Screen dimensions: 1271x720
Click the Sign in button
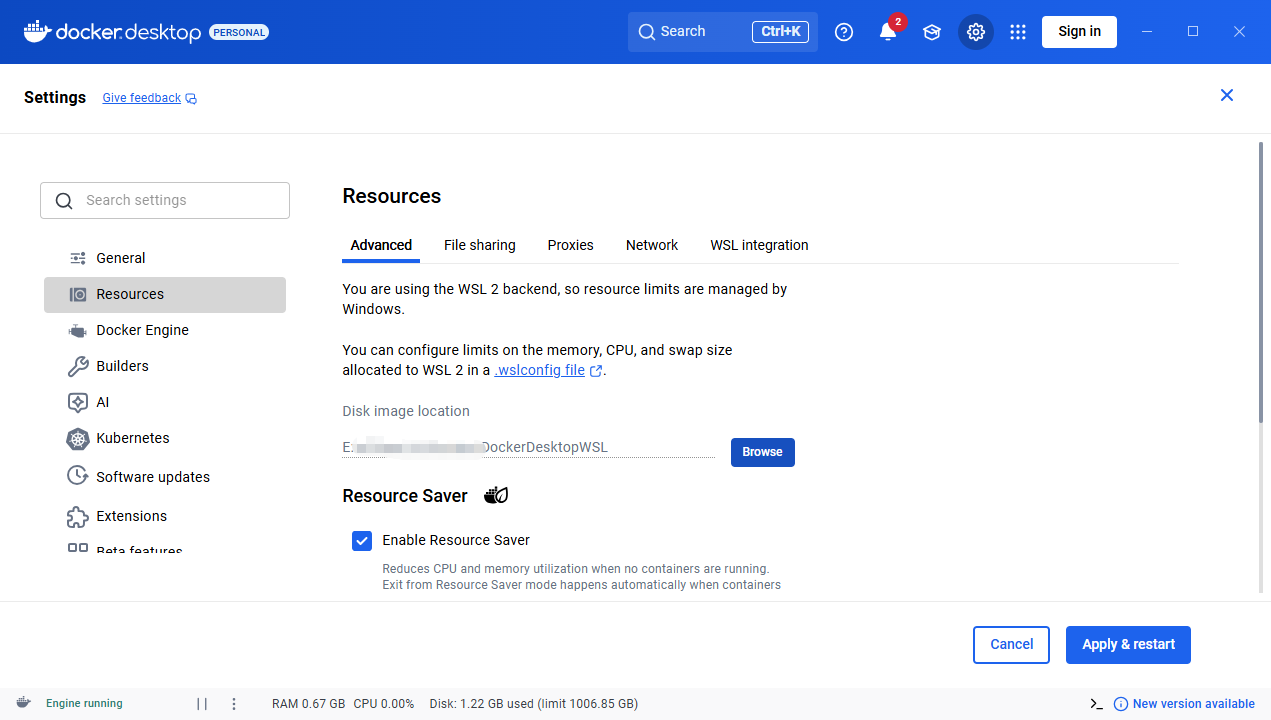tap(1079, 32)
